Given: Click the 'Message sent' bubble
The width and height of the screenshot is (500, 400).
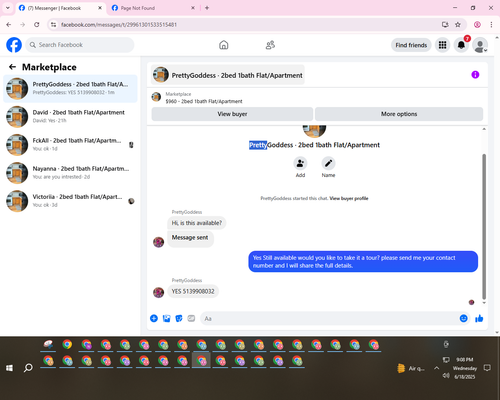Looking at the screenshot, I should (190, 238).
